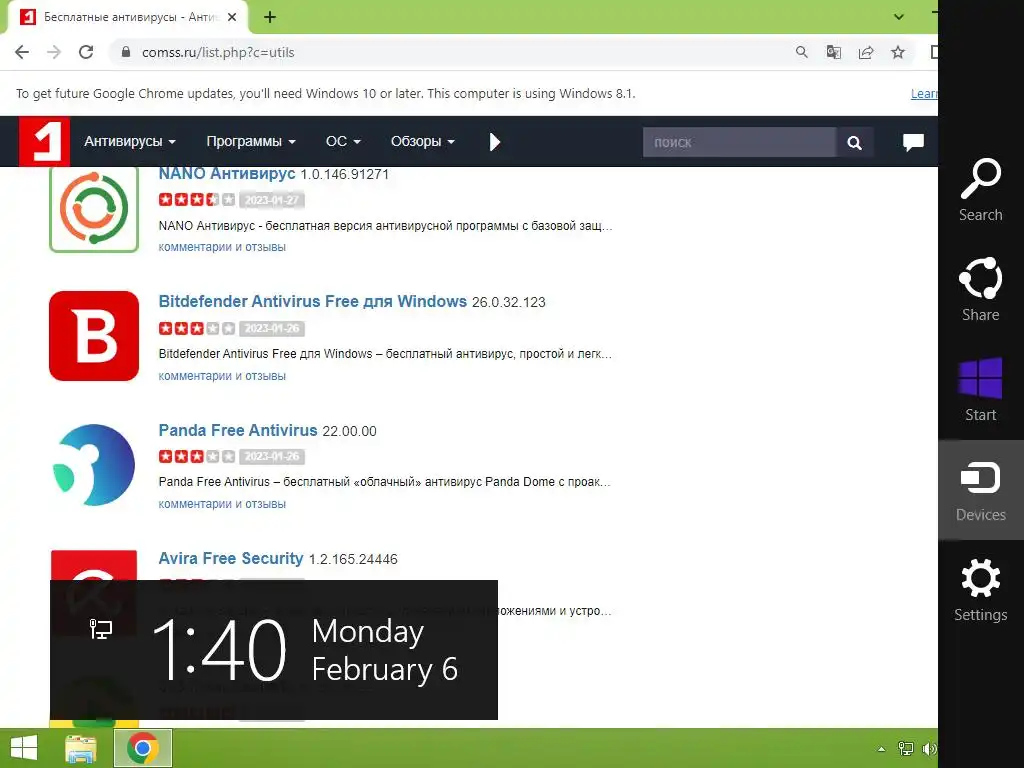
Task: Open комментарии и отзывы under Bitdefender
Action: click(x=222, y=376)
